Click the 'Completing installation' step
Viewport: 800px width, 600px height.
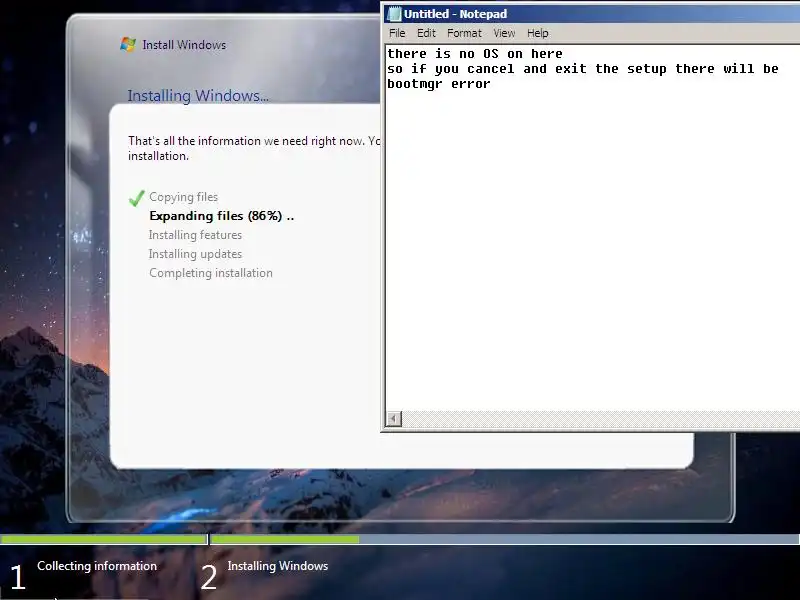click(211, 273)
